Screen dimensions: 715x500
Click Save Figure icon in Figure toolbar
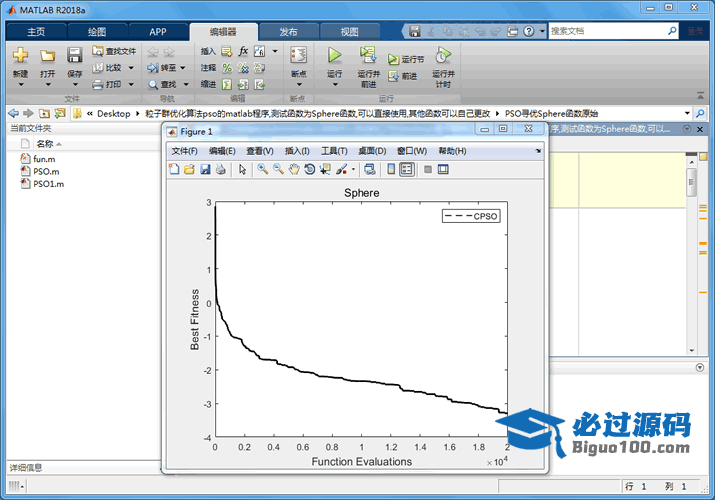205,170
